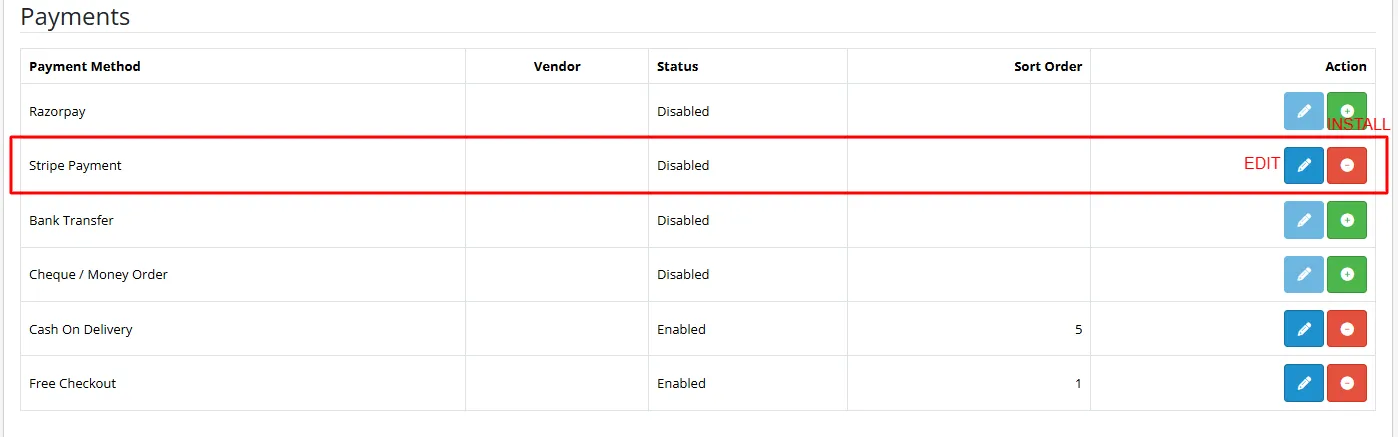Edit the Cash On Delivery settings
Image resolution: width=1398 pixels, height=437 pixels.
1303,329
